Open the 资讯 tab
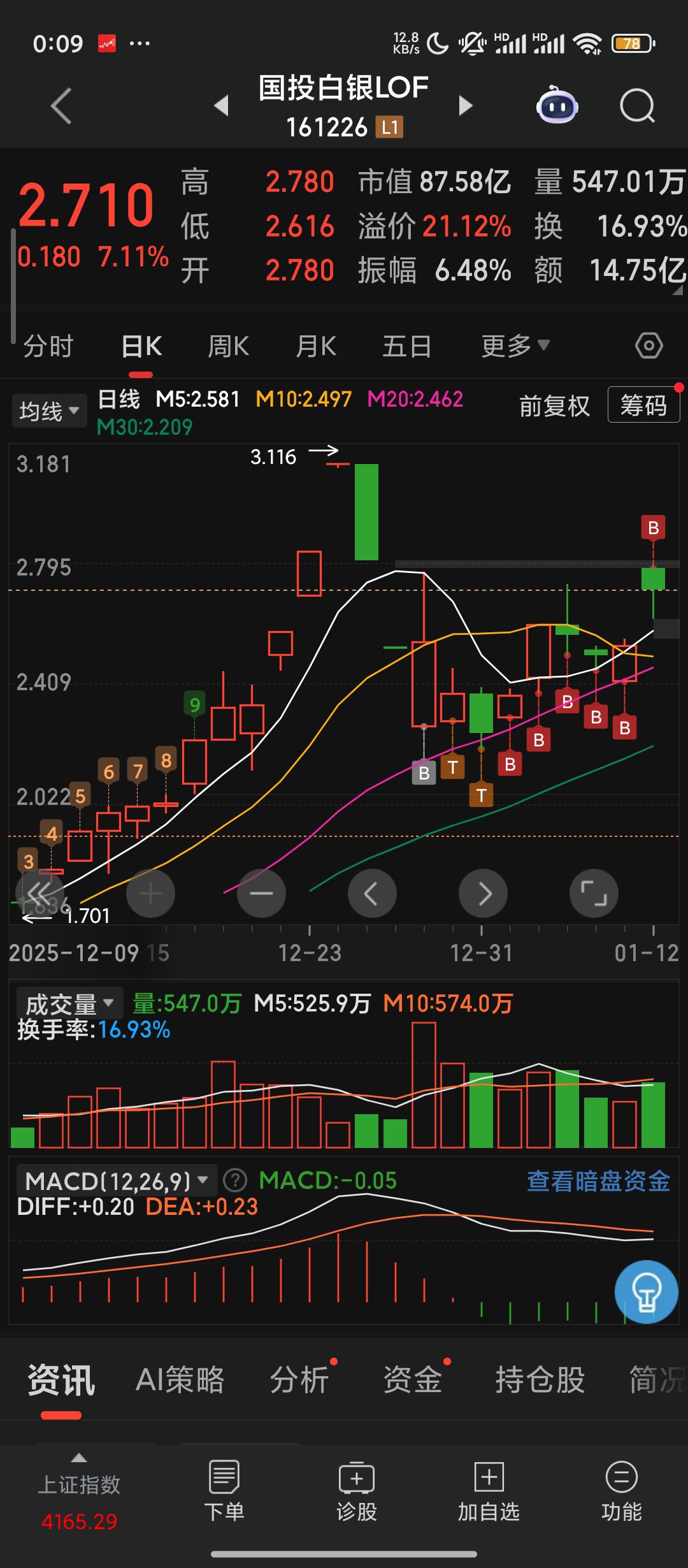Image resolution: width=688 pixels, height=1568 pixels. point(61,1381)
